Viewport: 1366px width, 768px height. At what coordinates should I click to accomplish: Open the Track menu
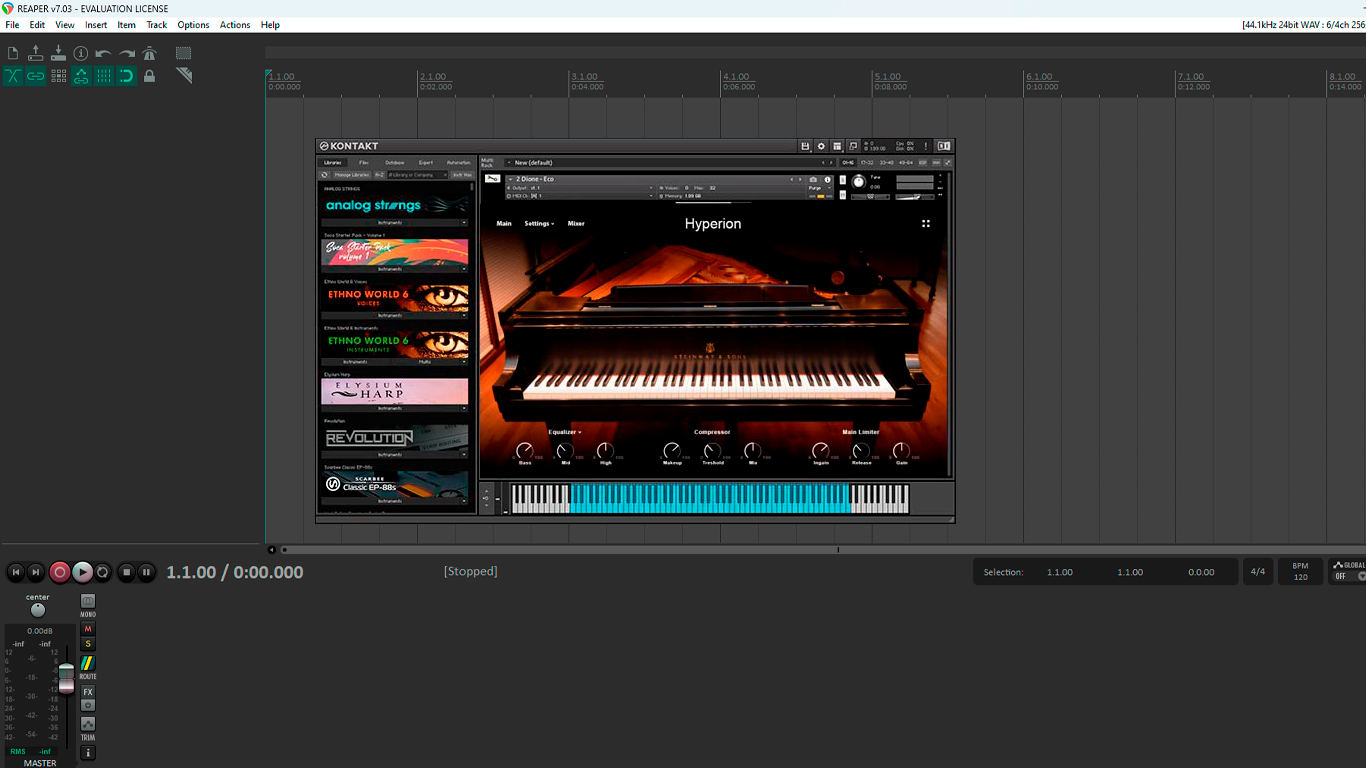tap(157, 25)
